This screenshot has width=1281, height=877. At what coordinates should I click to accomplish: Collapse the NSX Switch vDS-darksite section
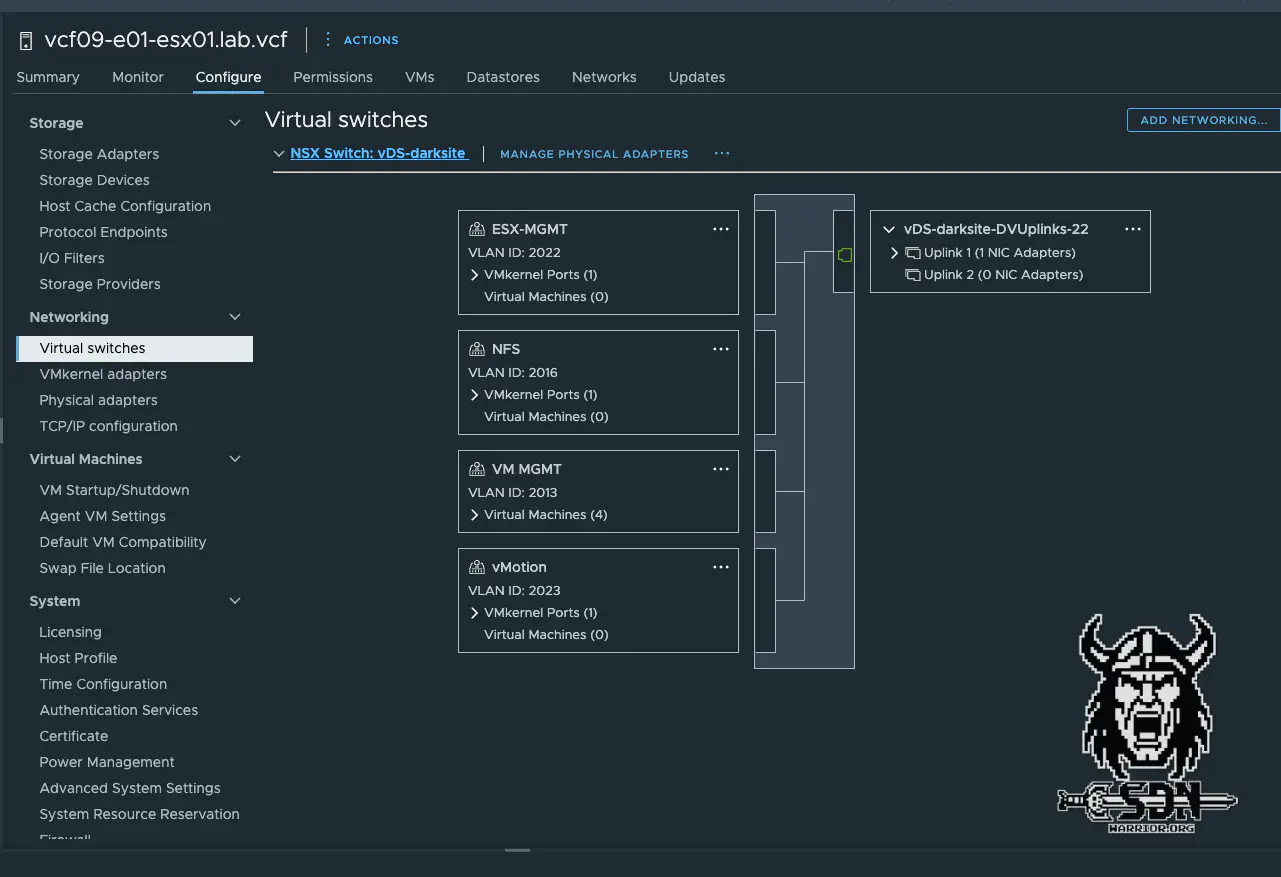279,154
